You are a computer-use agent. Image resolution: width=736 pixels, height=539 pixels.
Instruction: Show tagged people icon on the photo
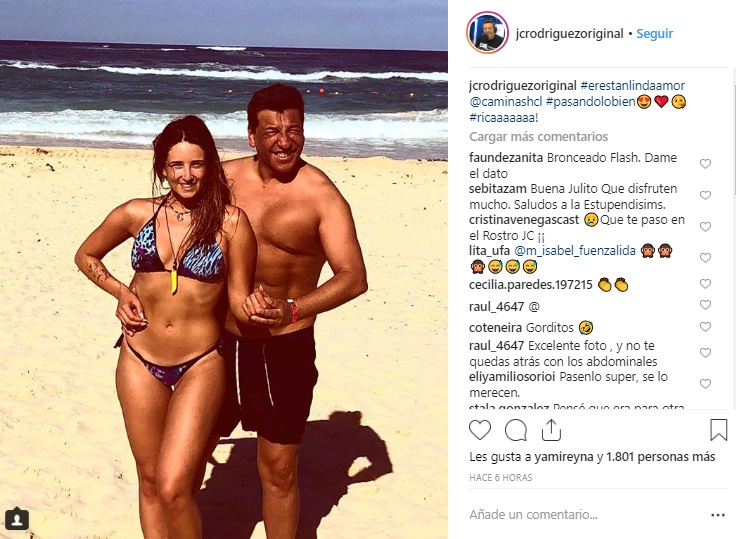click(x=17, y=519)
